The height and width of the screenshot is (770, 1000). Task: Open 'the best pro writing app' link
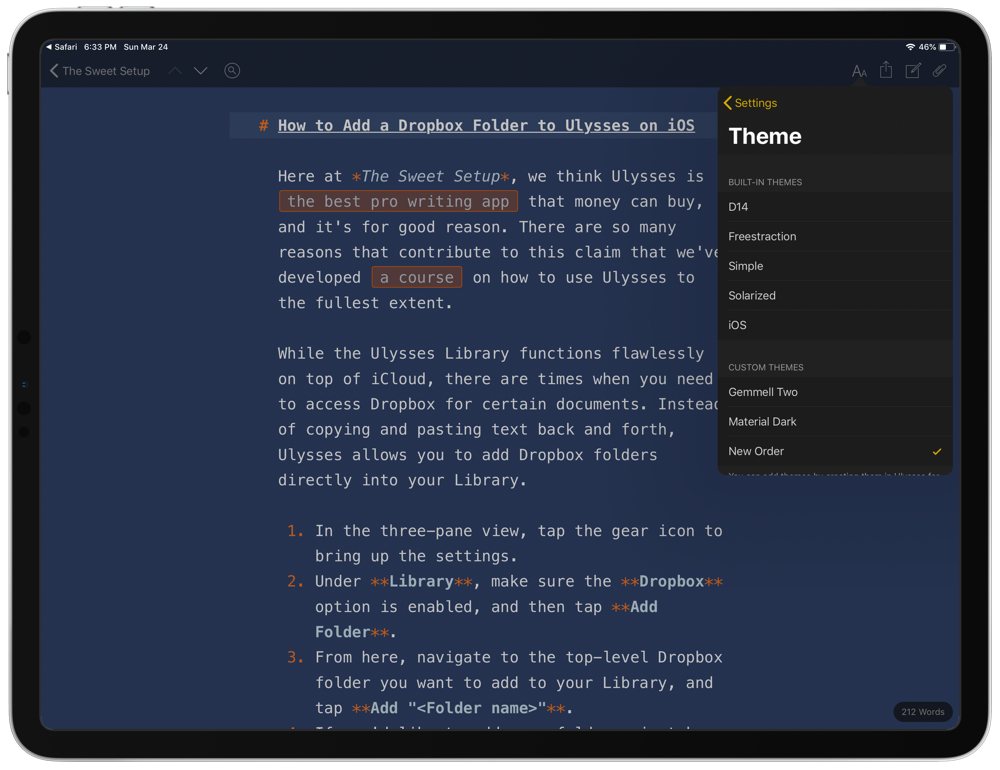tap(398, 202)
